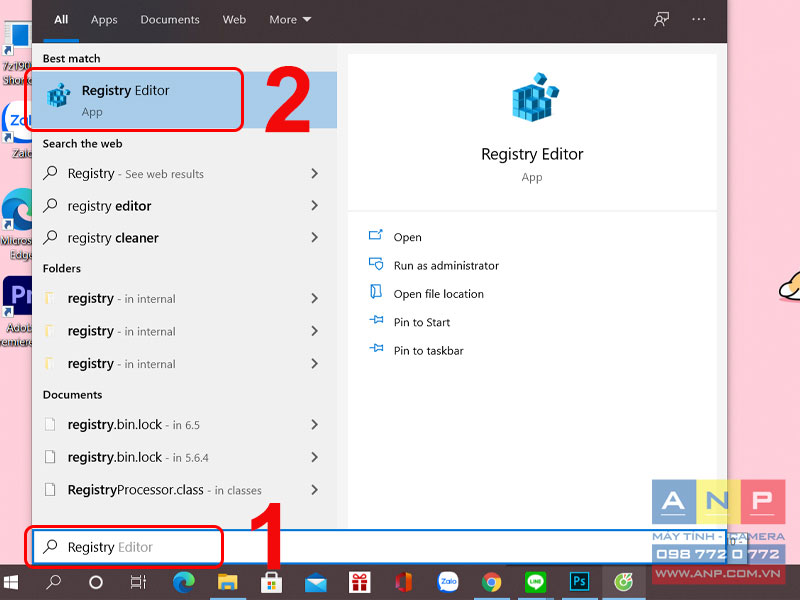This screenshot has height=600, width=800.
Task: Open Microsoft Store from the taskbar
Action: [x=271, y=582]
